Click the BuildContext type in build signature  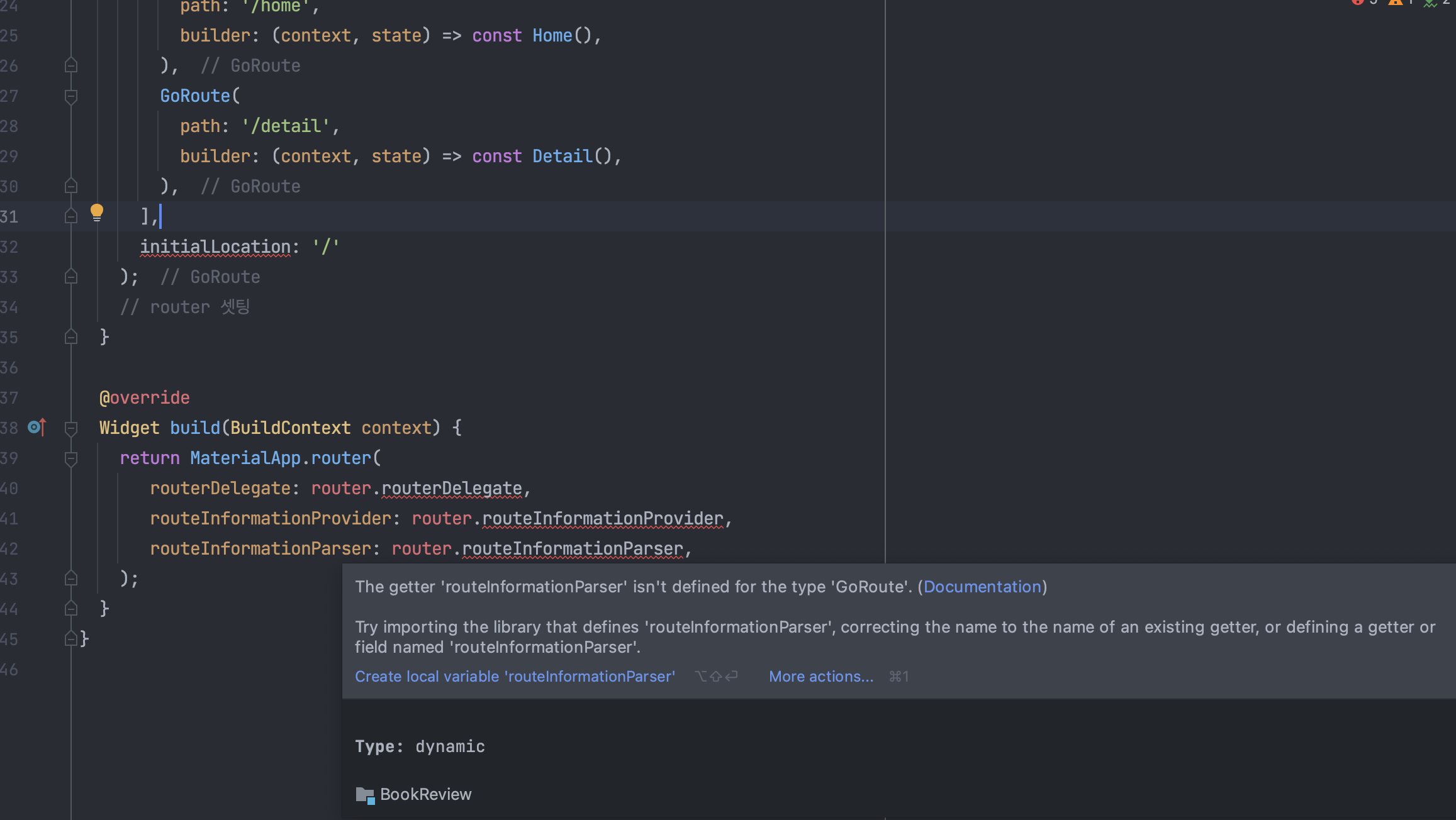click(291, 428)
